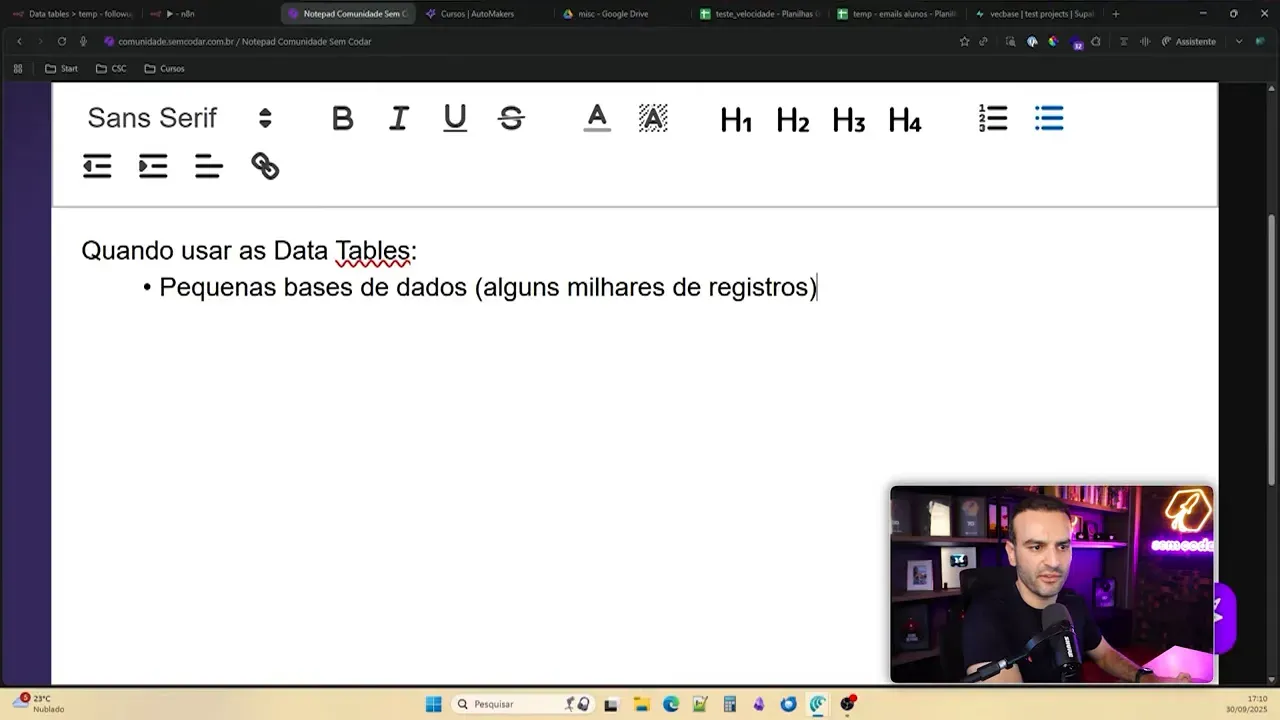Image resolution: width=1280 pixels, height=720 pixels.
Task: Apply Heading 1 style
Action: 736,120
